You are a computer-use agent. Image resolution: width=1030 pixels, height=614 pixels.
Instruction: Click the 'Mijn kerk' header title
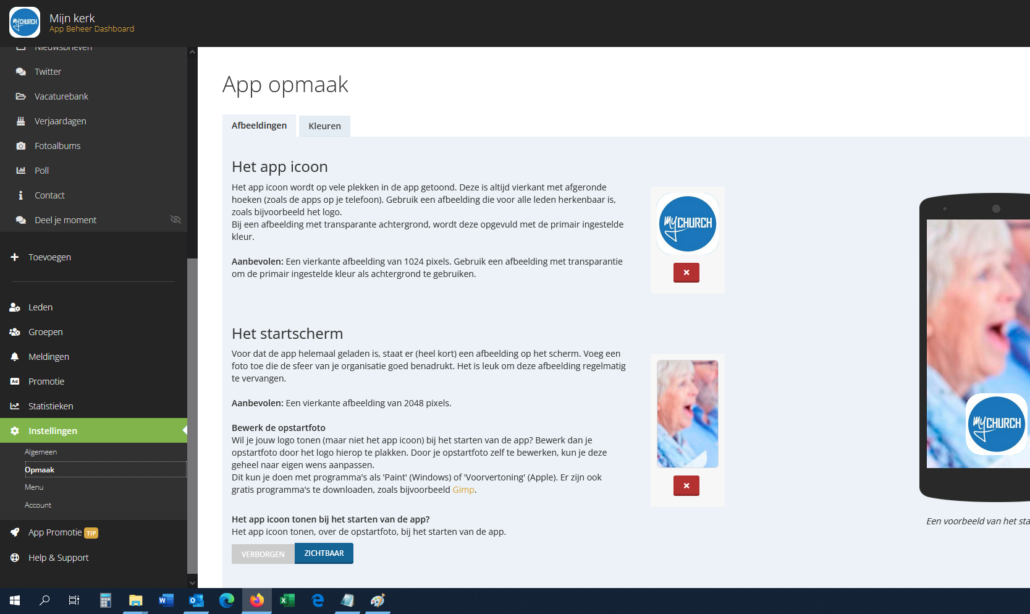click(x=72, y=18)
